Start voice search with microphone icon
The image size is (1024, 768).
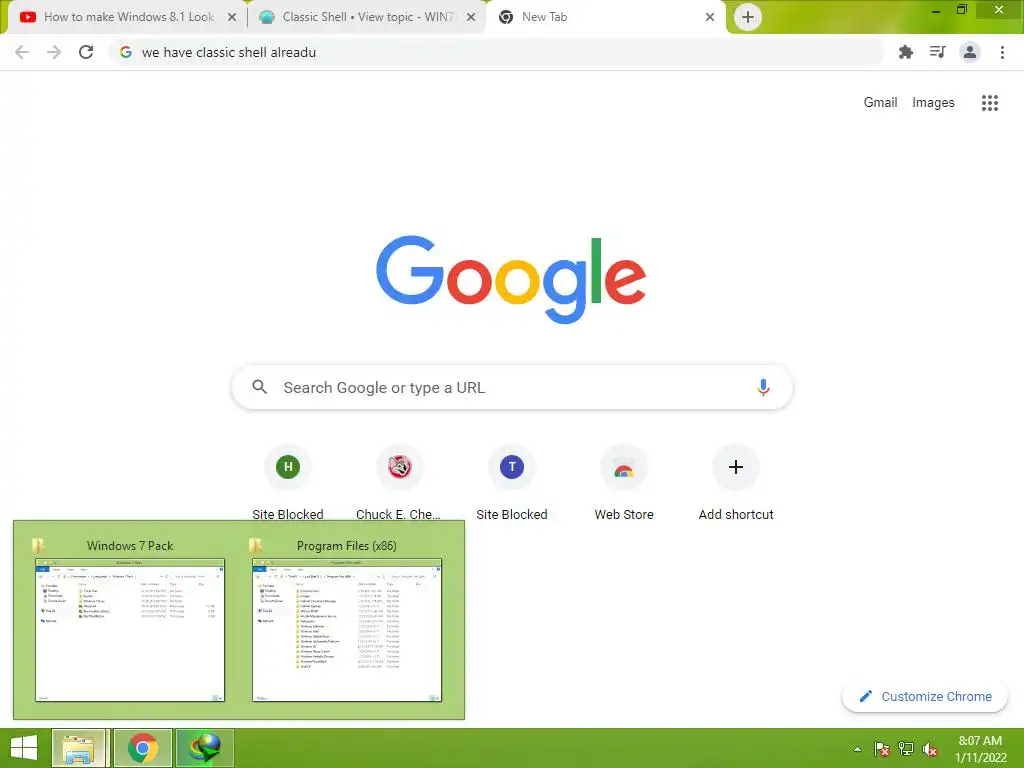point(763,387)
